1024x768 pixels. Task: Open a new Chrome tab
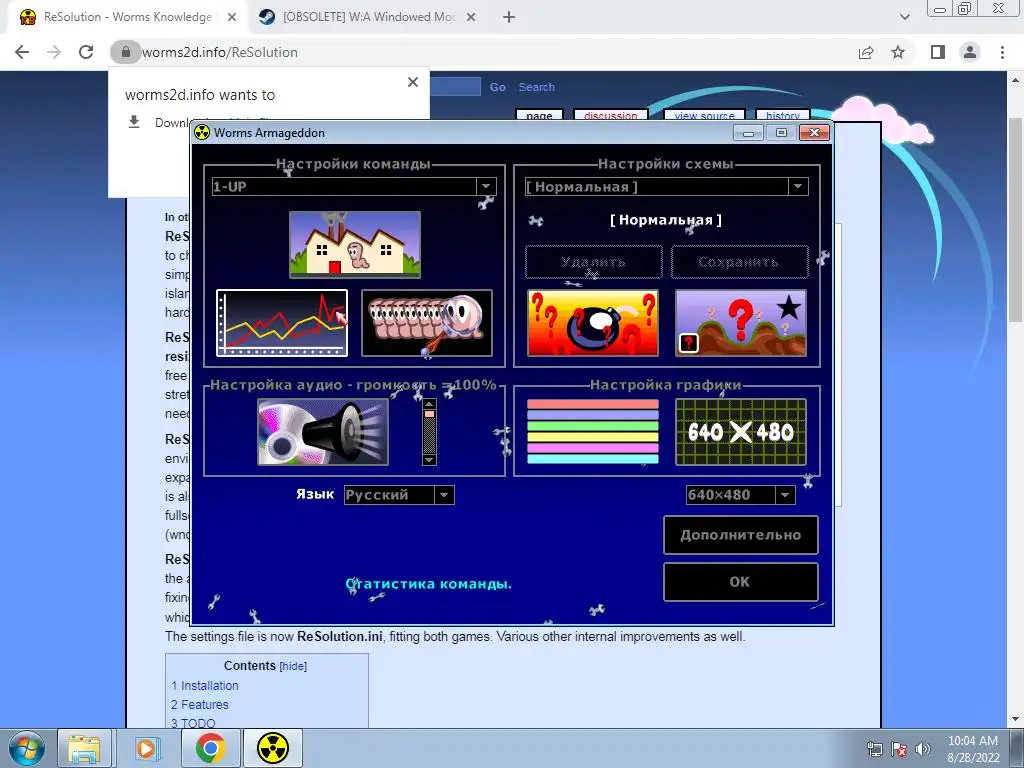click(x=509, y=17)
